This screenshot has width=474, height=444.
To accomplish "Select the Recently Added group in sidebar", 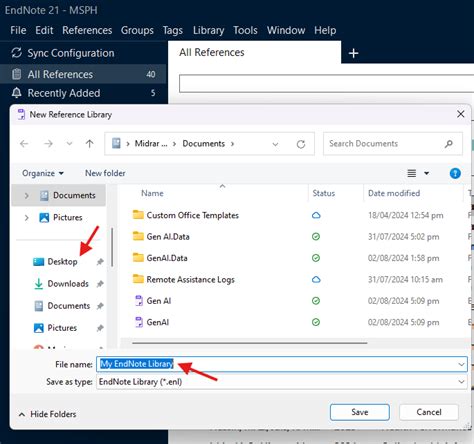I will tap(83, 93).
